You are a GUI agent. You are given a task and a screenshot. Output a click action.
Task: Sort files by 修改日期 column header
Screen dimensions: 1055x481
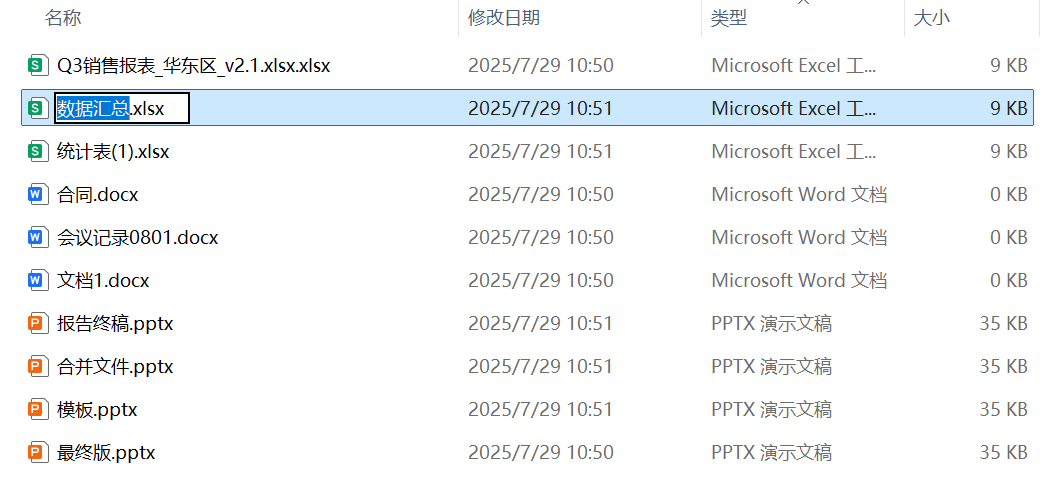tap(504, 18)
